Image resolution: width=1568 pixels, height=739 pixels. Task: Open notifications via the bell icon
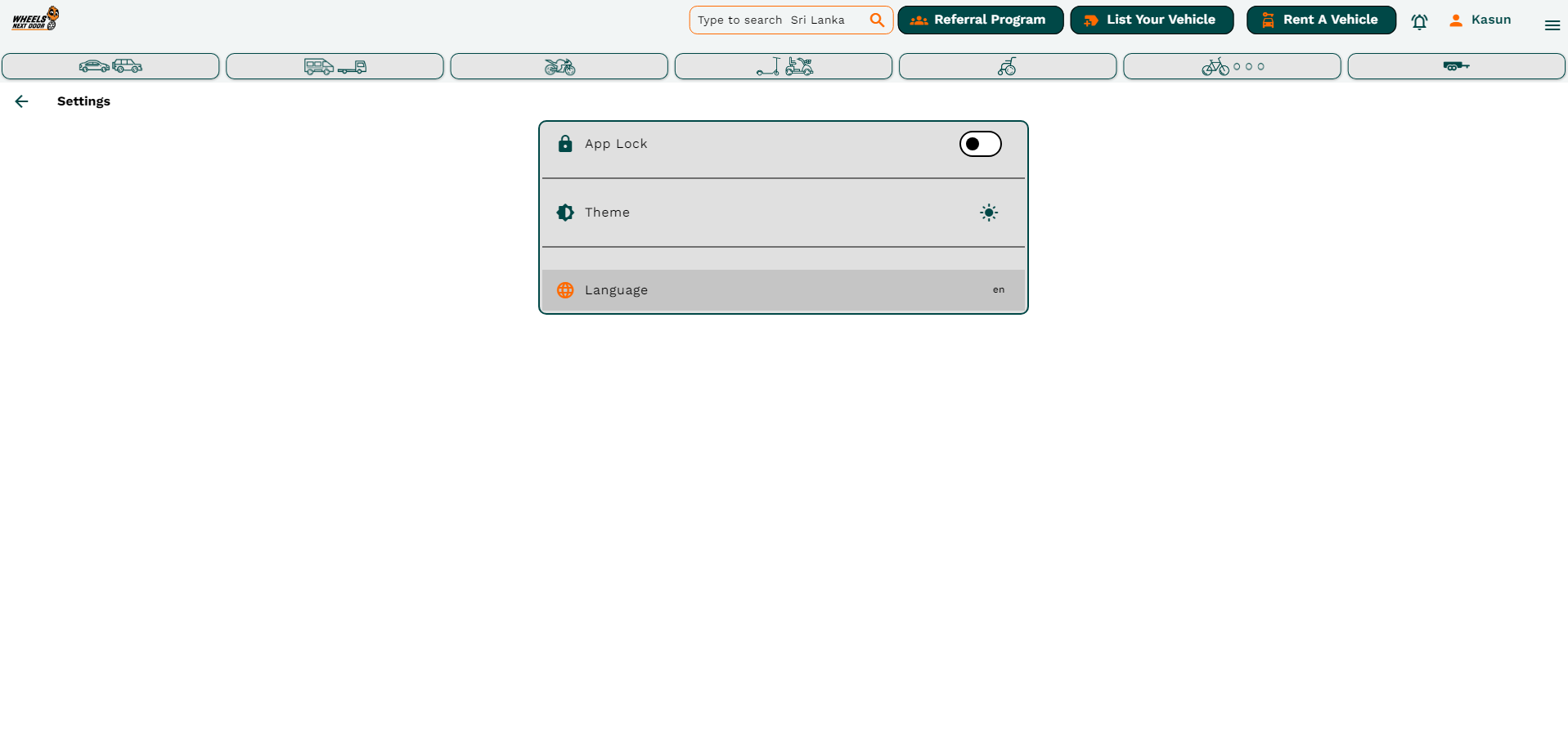click(1419, 22)
